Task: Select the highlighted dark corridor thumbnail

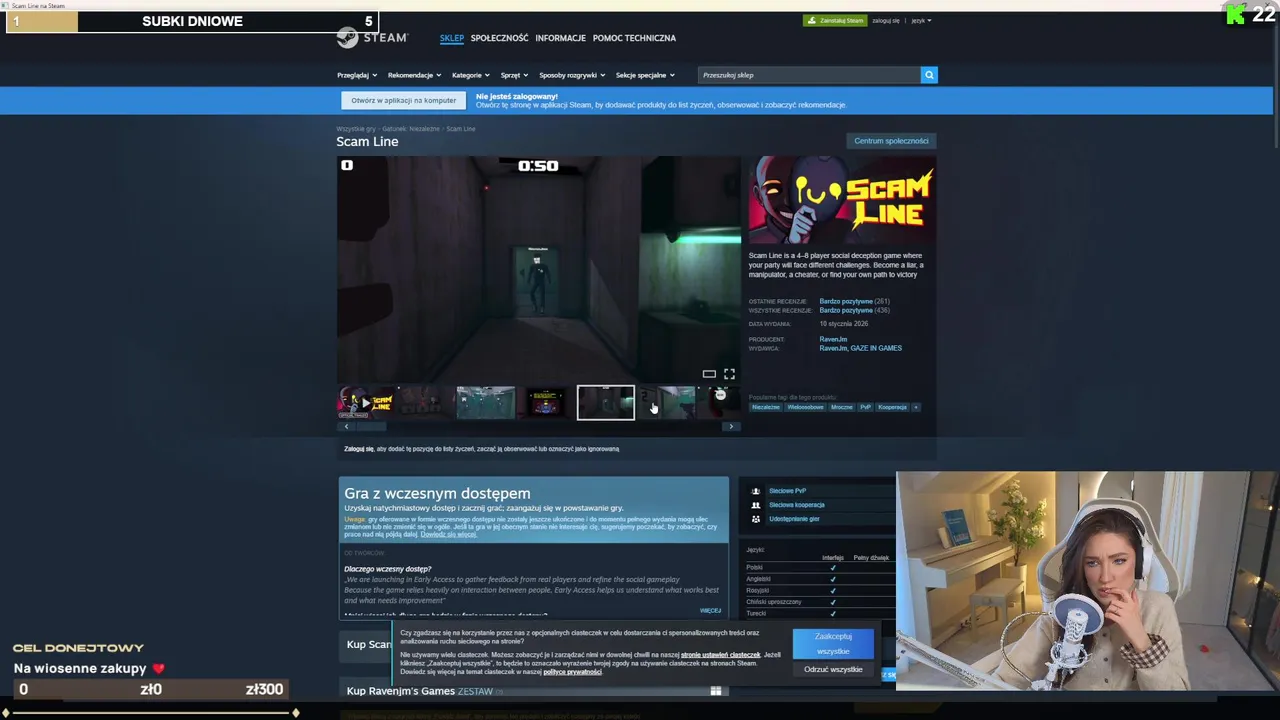Action: click(x=605, y=403)
